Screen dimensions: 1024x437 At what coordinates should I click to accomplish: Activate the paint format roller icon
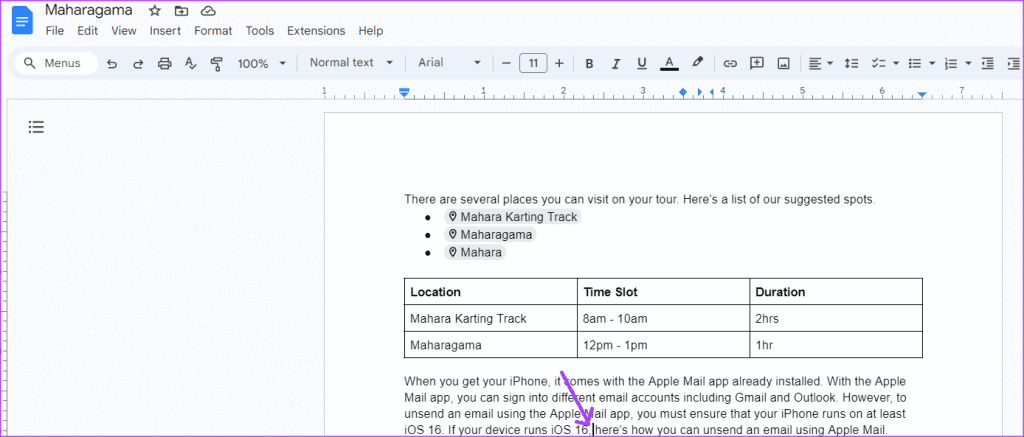[217, 63]
